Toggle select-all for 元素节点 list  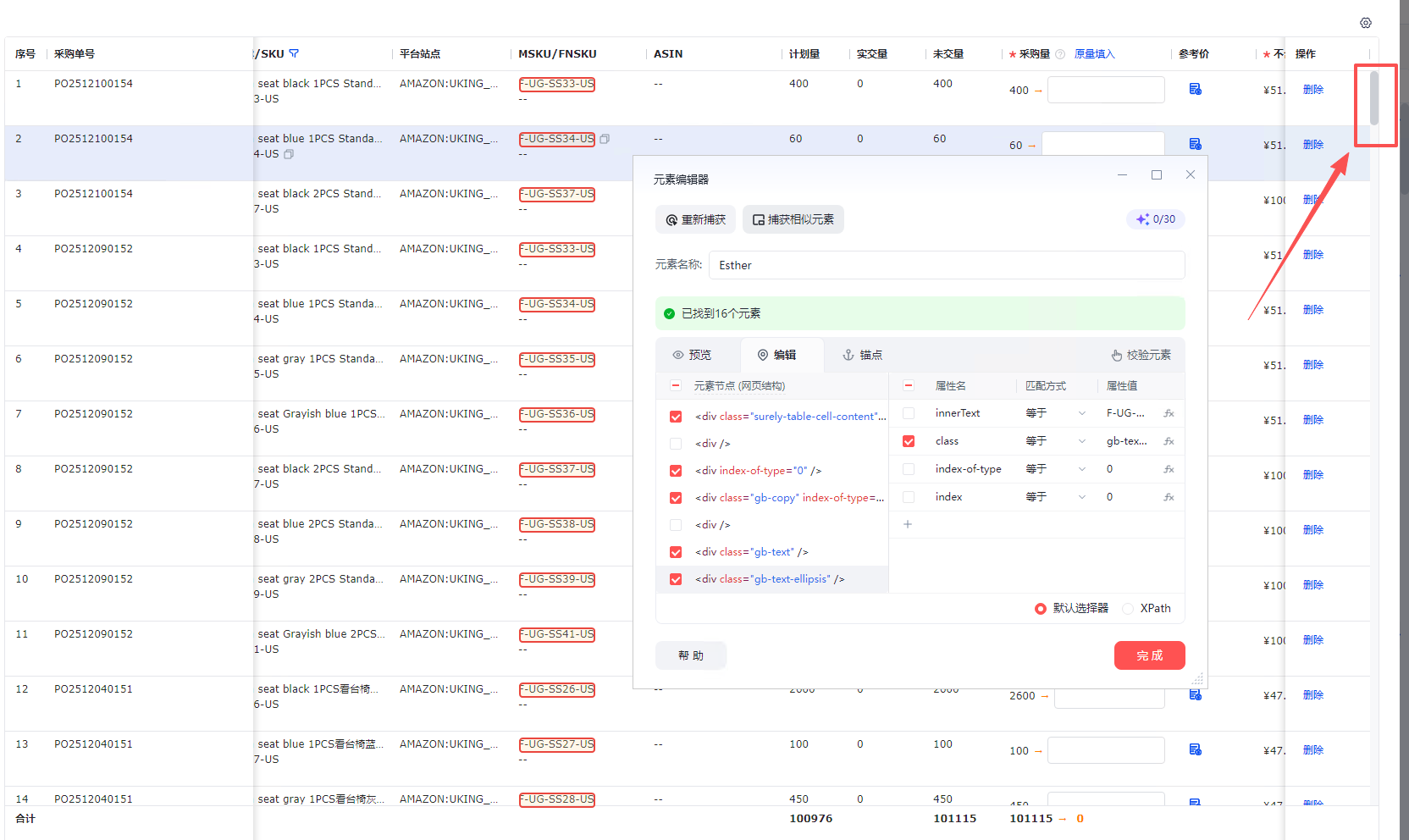click(x=676, y=386)
